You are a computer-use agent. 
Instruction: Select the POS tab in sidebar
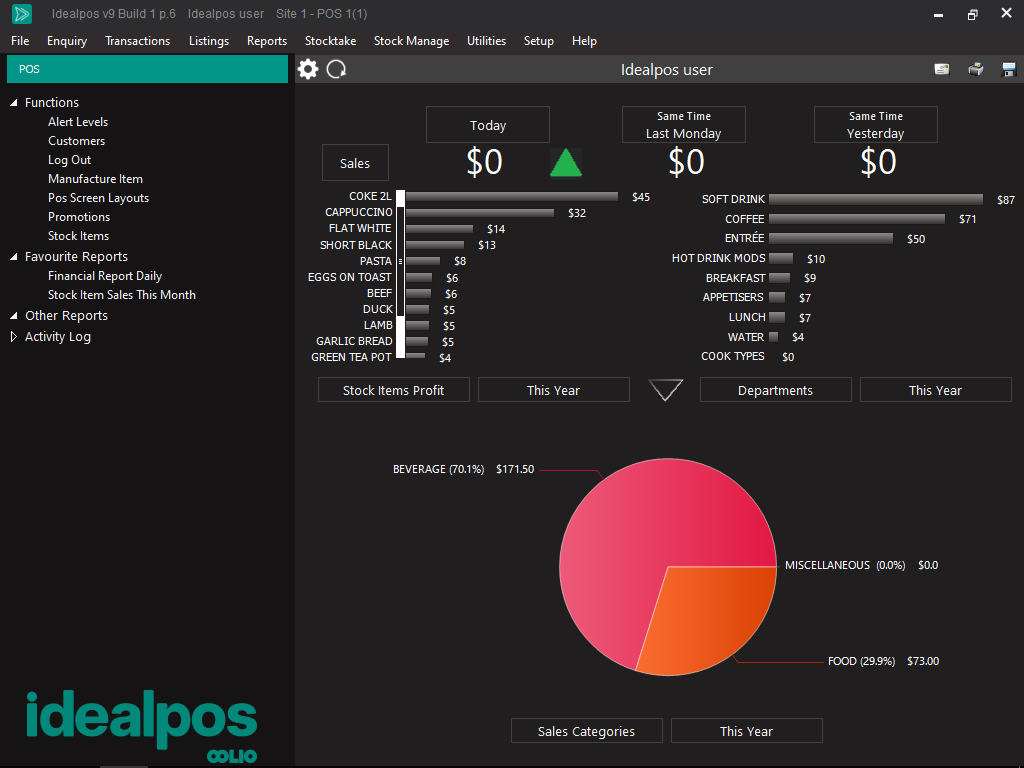(x=147, y=69)
